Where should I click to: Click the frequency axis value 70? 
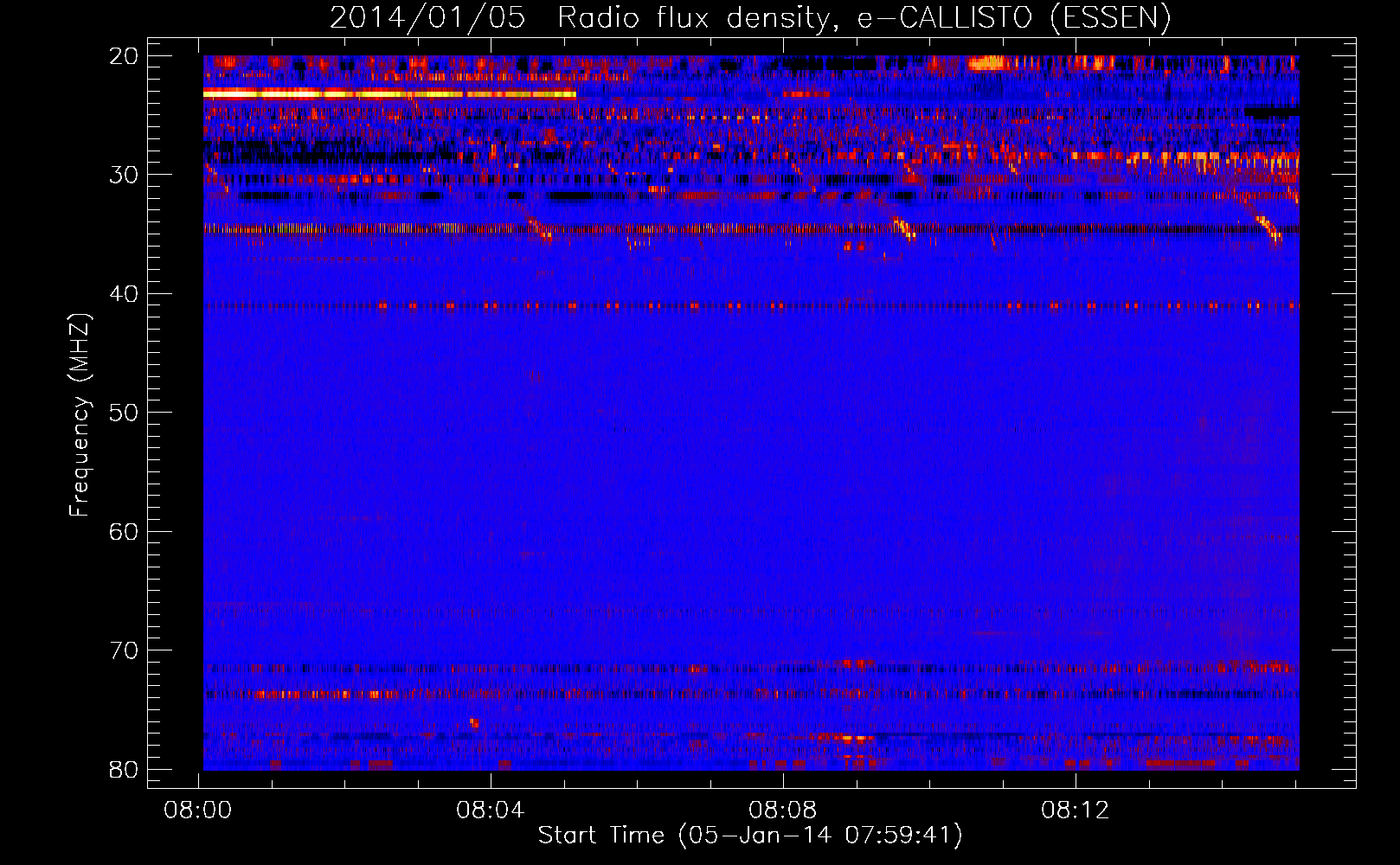click(x=125, y=650)
